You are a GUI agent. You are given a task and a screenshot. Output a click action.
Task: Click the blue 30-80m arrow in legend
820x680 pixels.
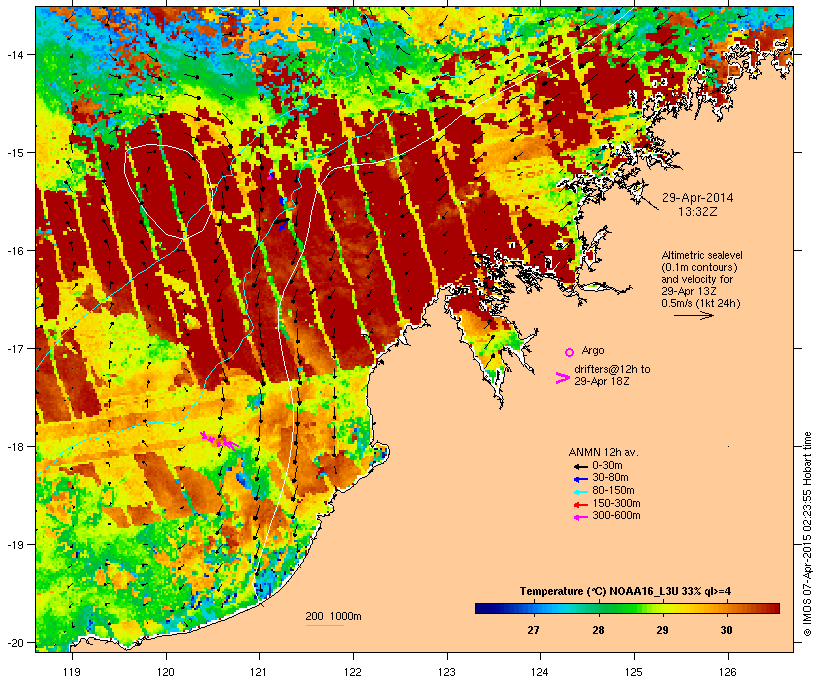point(580,479)
